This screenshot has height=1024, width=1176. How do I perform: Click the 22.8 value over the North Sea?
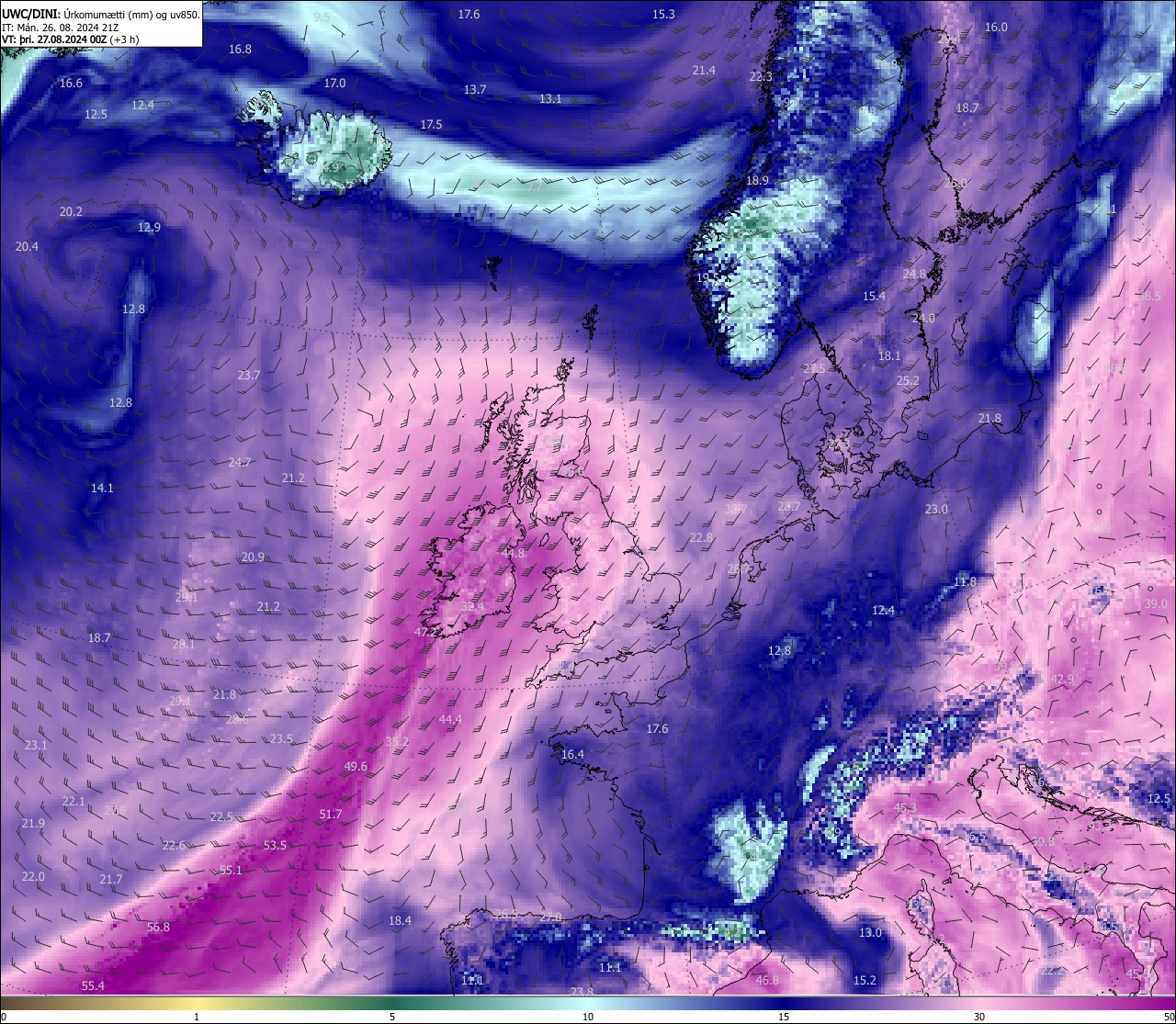coord(701,537)
